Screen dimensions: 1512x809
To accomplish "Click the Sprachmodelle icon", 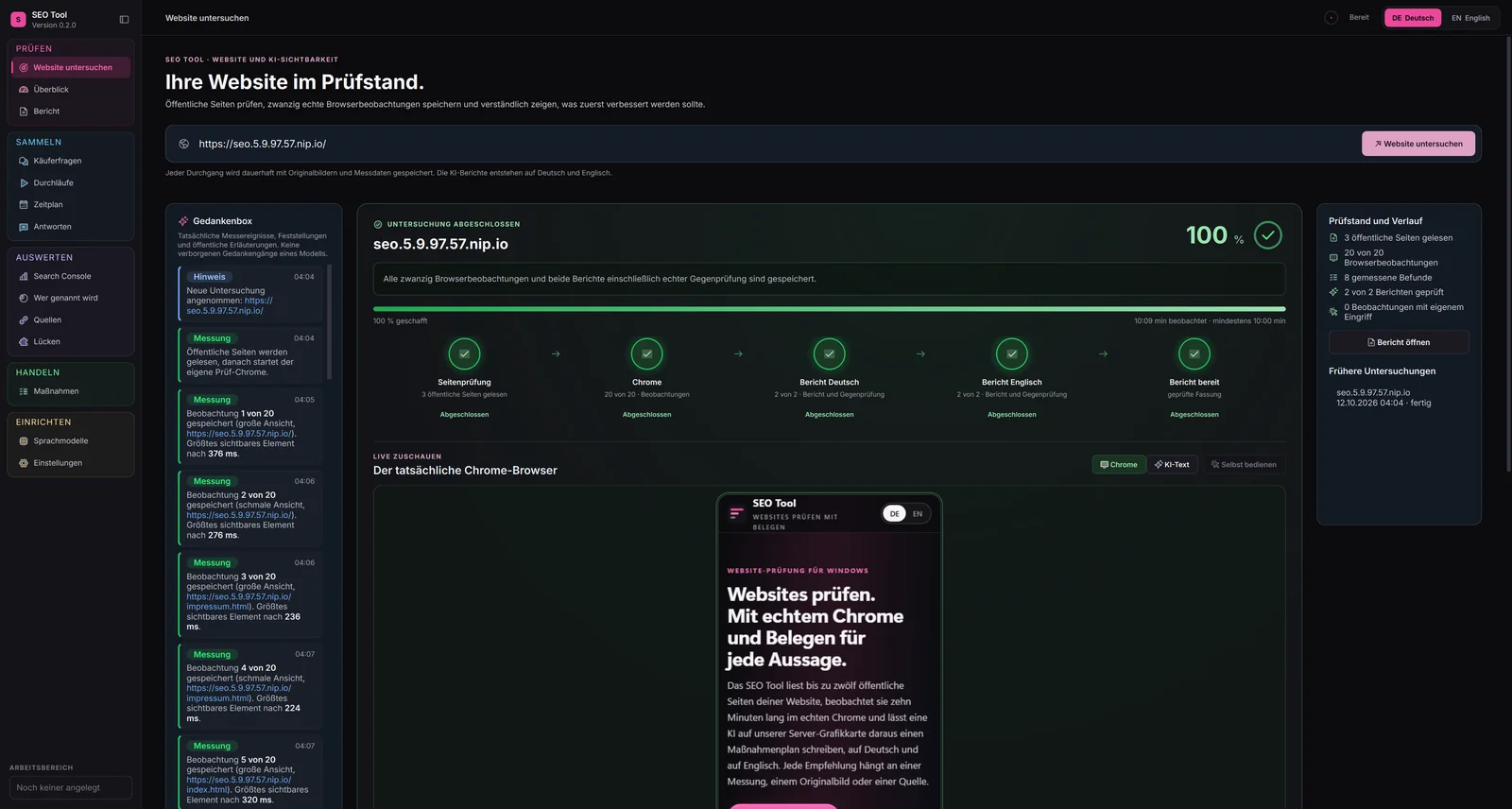I will point(24,440).
